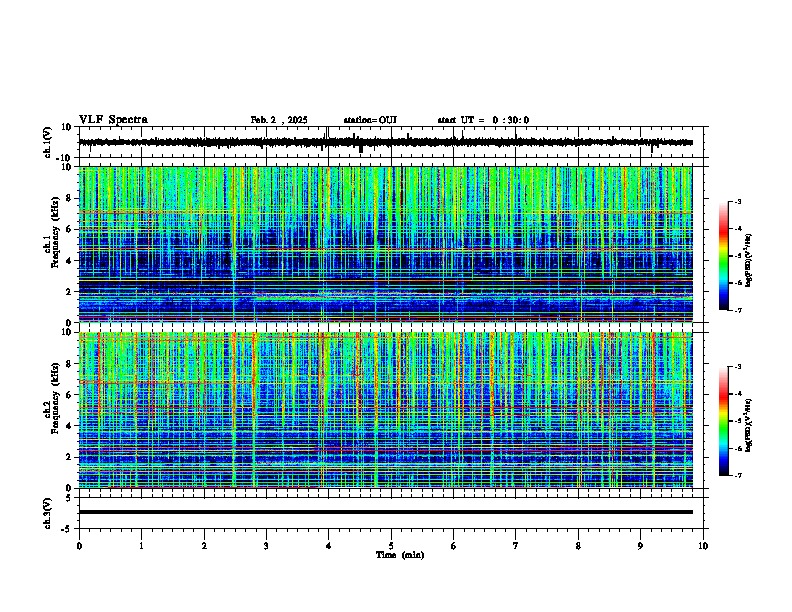Image resolution: width=792 pixels, height=612 pixels.
Task: Click the time axis tick label 8
Action: pyautogui.click(x=578, y=546)
